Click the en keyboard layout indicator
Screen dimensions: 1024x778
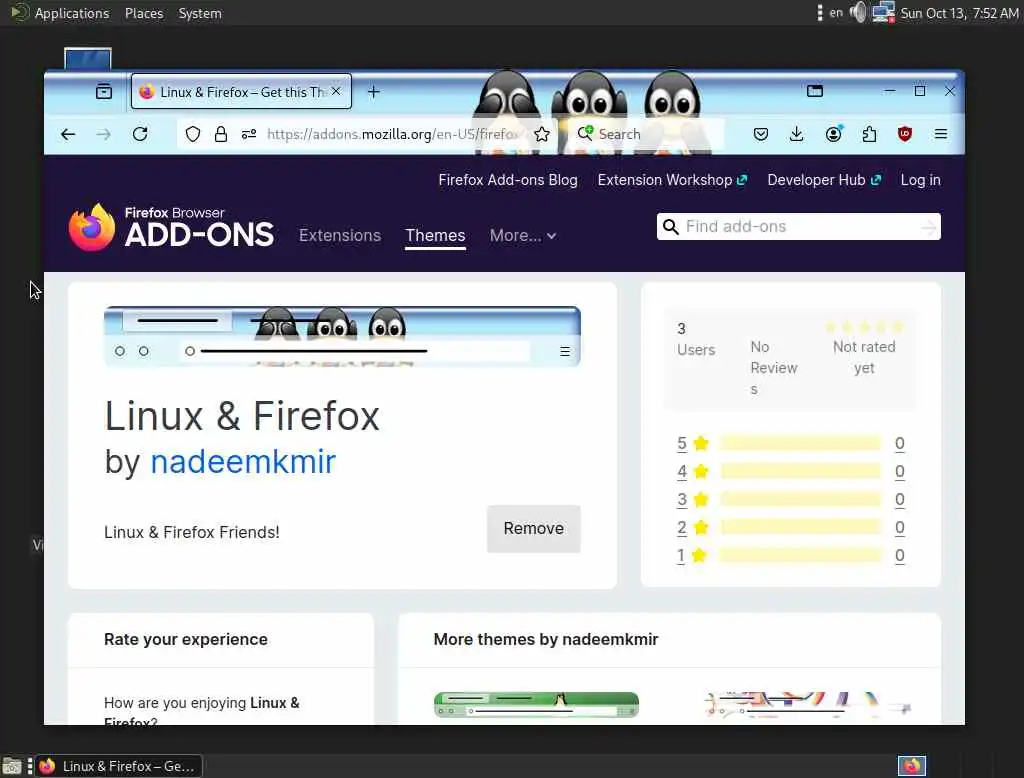point(835,12)
